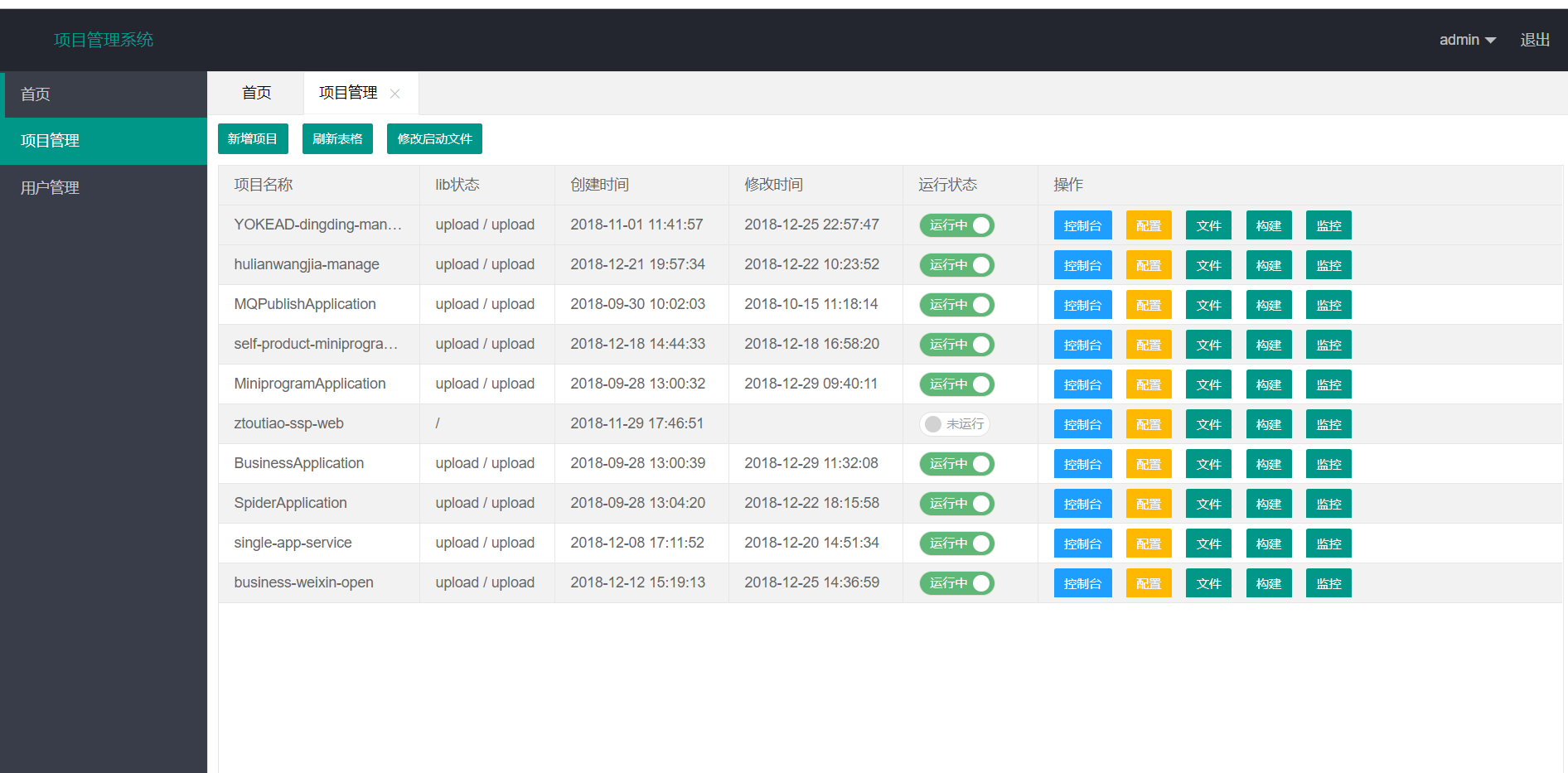1568x773 pixels.
Task: Toggle run status for hulianwangjia-manage
Action: coord(957,265)
